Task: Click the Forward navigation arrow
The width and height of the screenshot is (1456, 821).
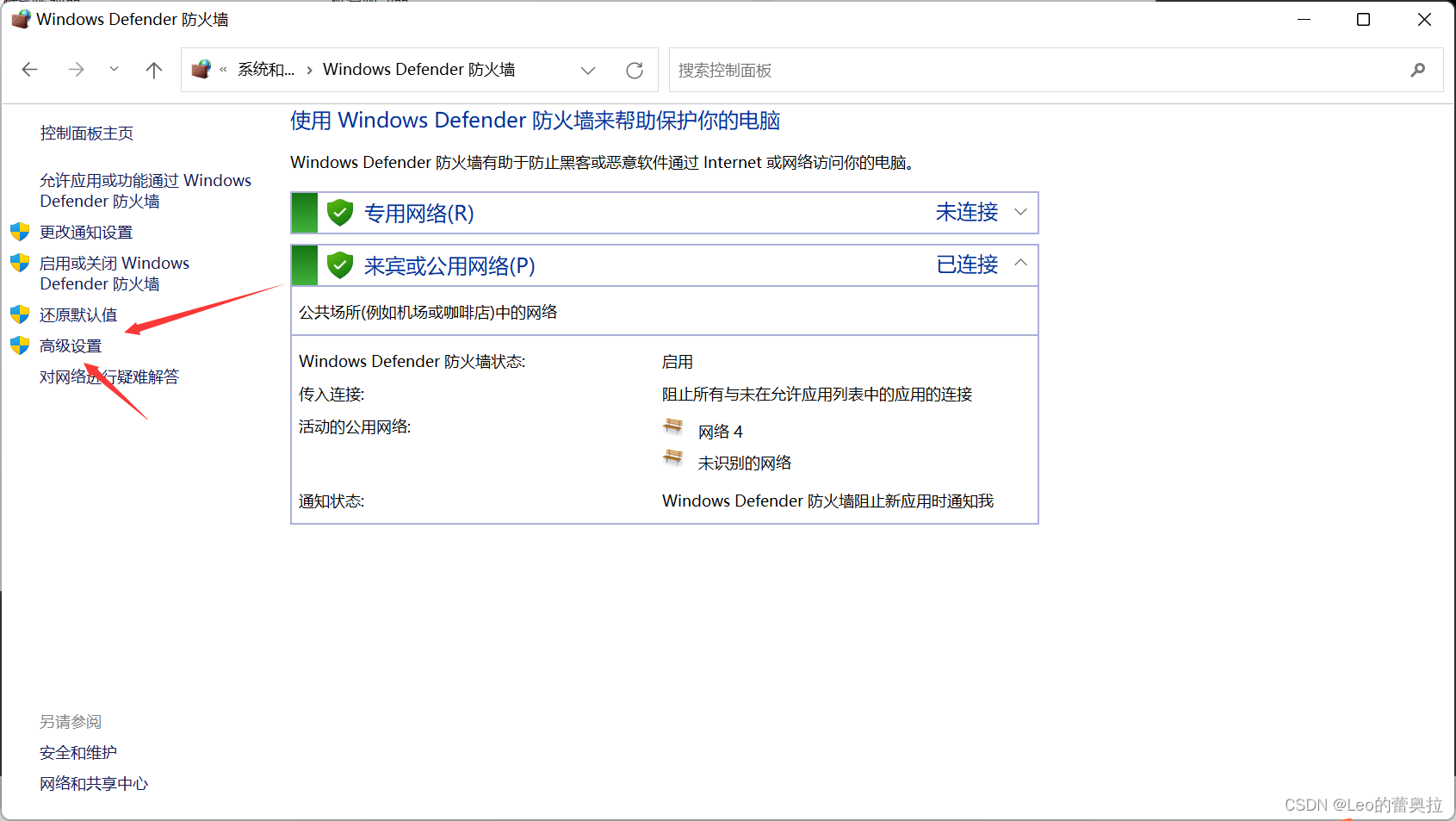Action: (x=76, y=70)
